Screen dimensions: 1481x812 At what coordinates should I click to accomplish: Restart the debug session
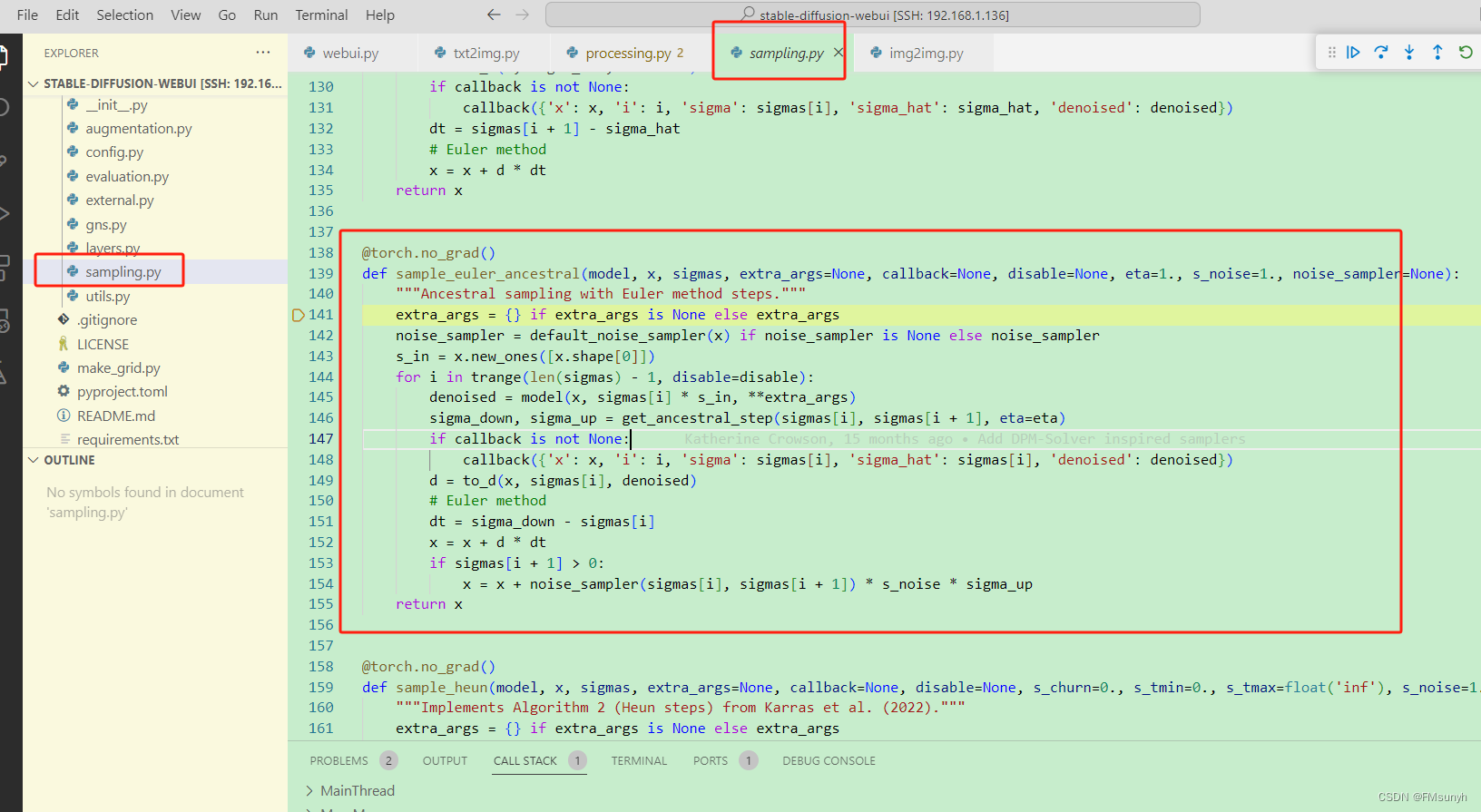point(1466,53)
